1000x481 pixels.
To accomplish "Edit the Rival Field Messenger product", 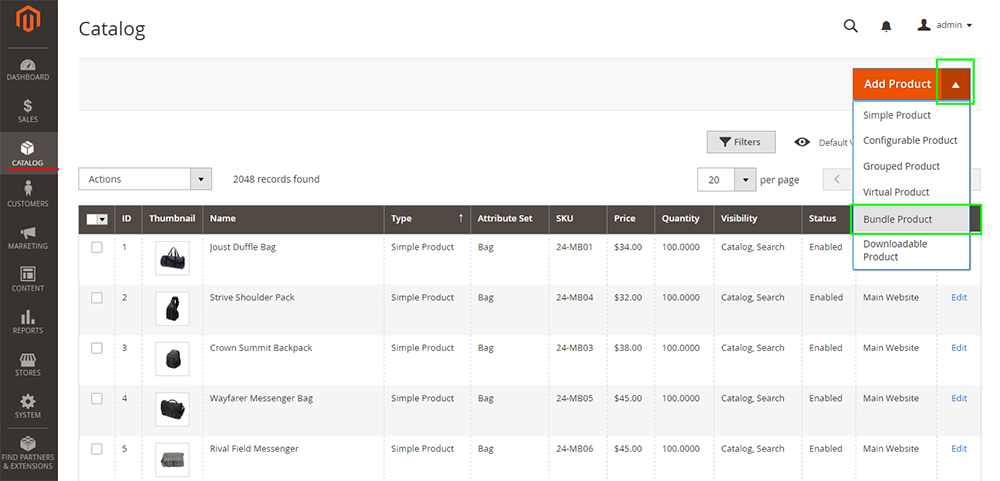I will (959, 449).
